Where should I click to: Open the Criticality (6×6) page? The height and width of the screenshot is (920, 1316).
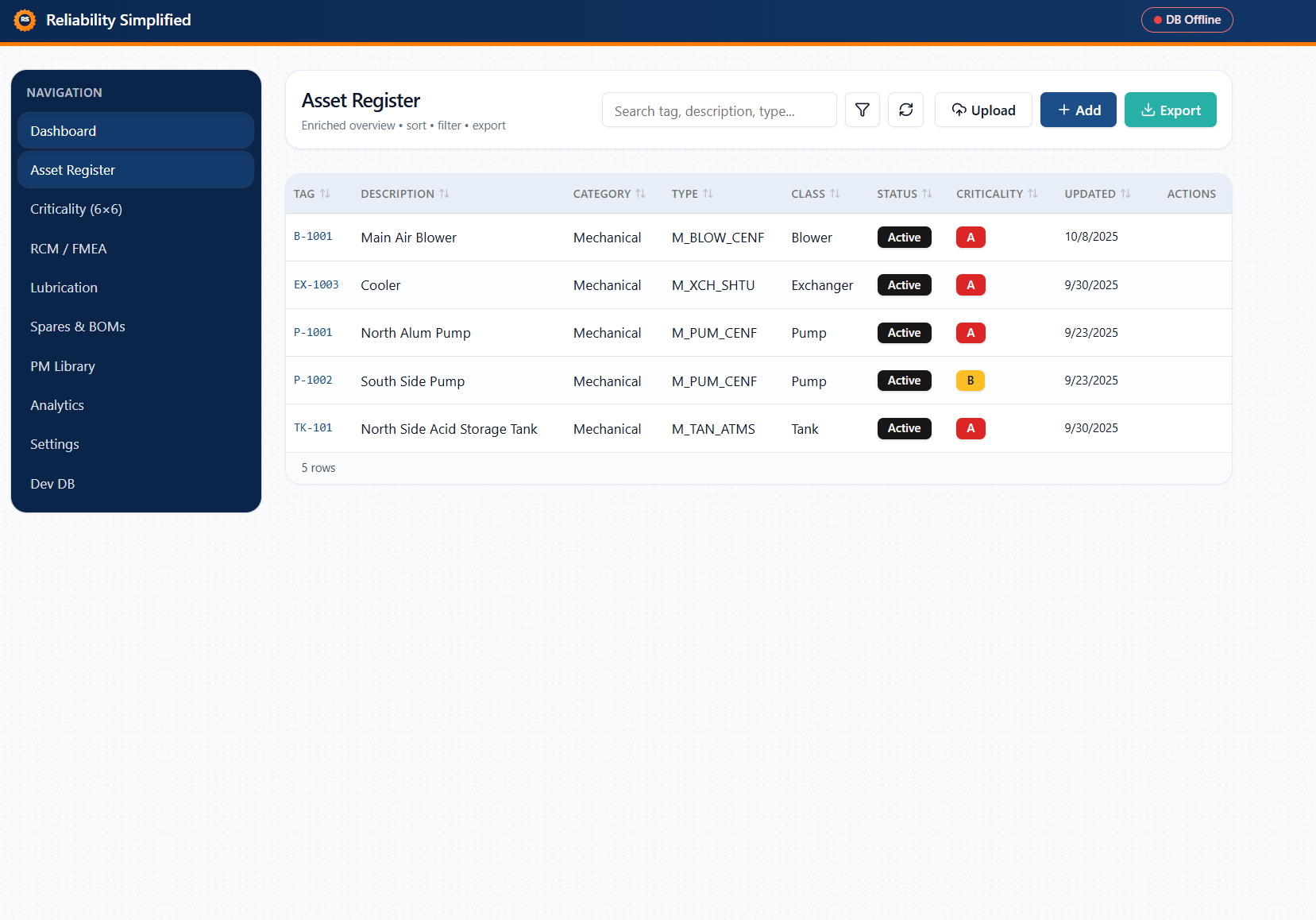coord(76,209)
